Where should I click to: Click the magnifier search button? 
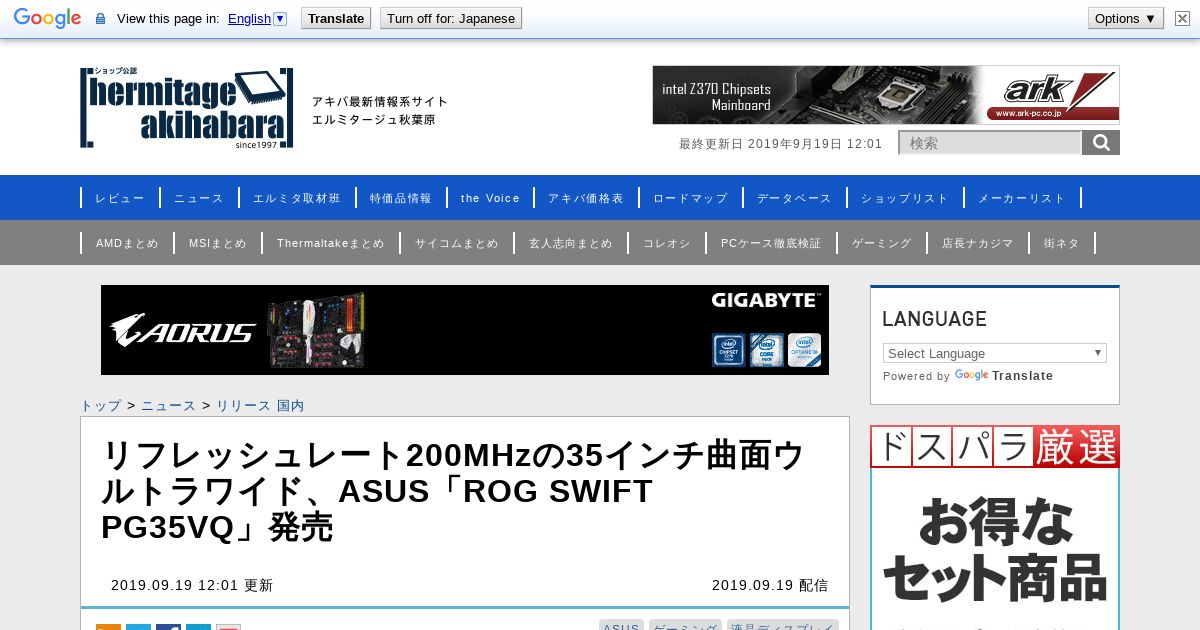pyautogui.click(x=1101, y=143)
